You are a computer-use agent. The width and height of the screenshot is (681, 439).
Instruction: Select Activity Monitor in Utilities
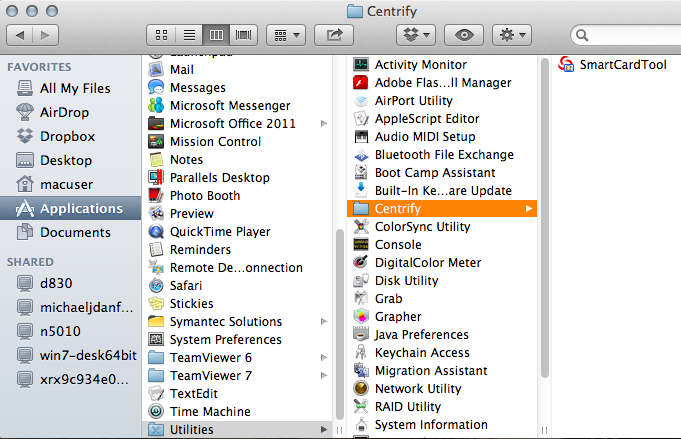click(x=420, y=65)
